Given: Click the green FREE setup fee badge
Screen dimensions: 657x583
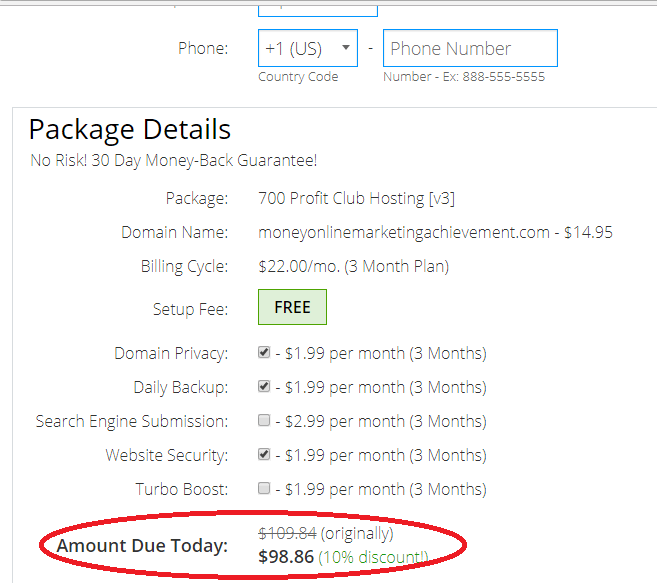Looking at the screenshot, I should coord(292,307).
